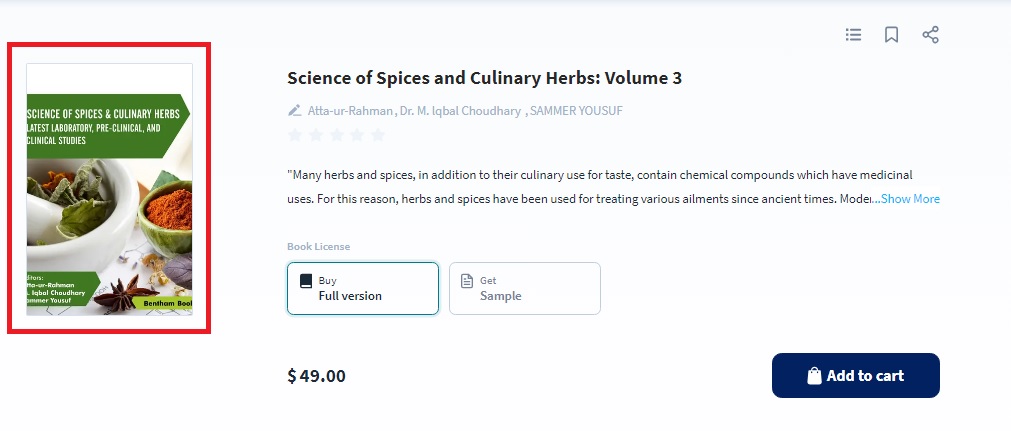1011x431 pixels.
Task: Rate the book one star
Action: click(295, 135)
